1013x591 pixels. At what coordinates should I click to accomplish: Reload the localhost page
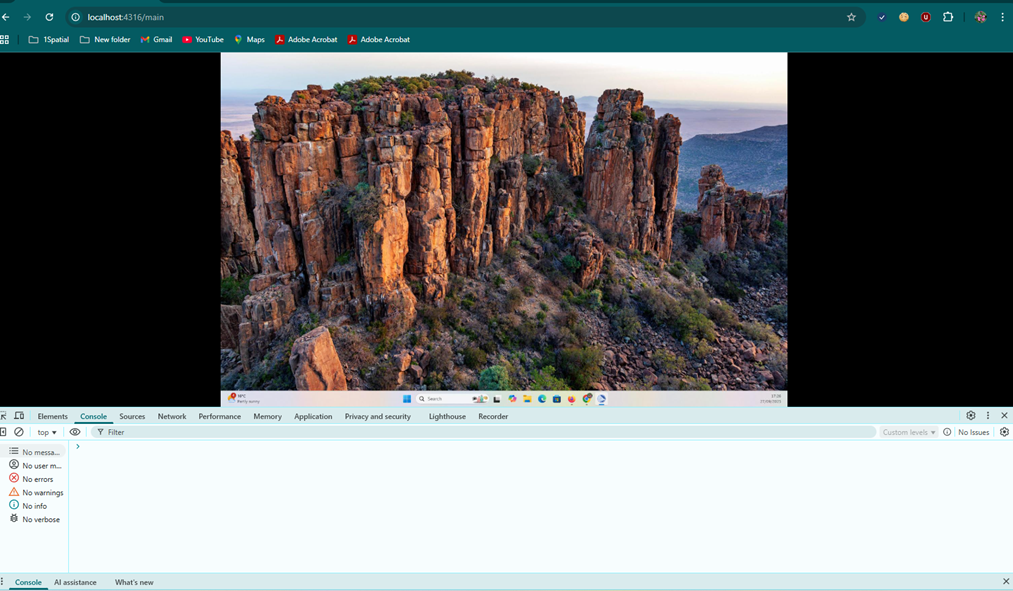tap(49, 17)
